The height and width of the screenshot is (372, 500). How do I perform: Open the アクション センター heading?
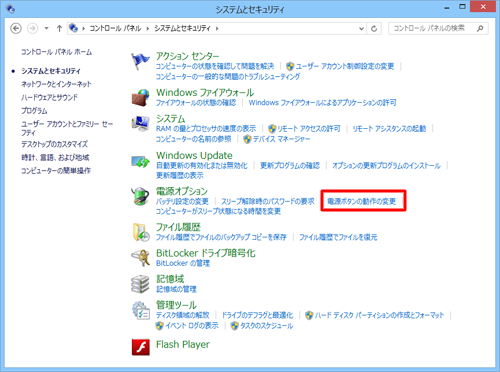[188, 56]
